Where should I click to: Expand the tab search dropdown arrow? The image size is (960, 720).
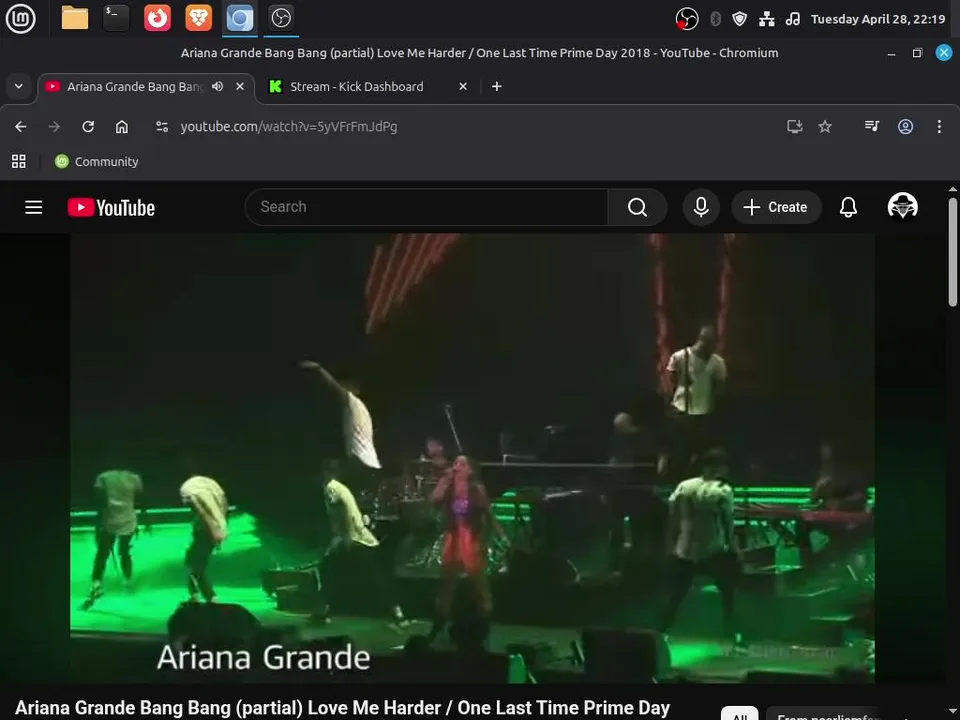tap(18, 86)
